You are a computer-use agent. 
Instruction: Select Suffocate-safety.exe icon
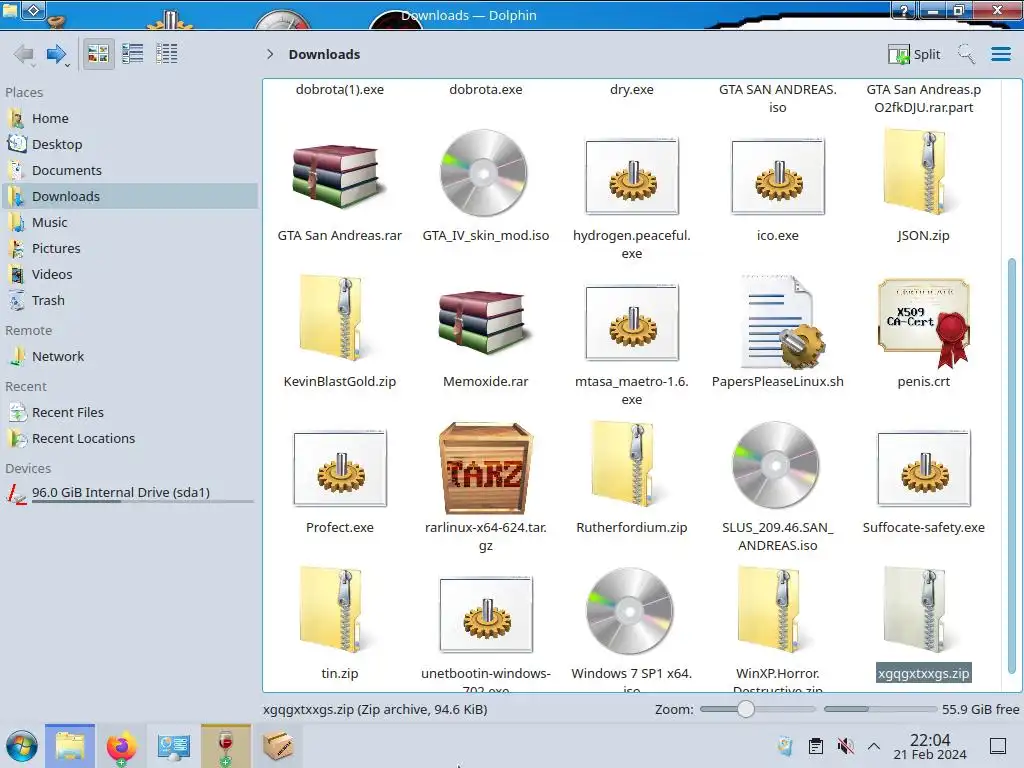pyautogui.click(x=923, y=468)
